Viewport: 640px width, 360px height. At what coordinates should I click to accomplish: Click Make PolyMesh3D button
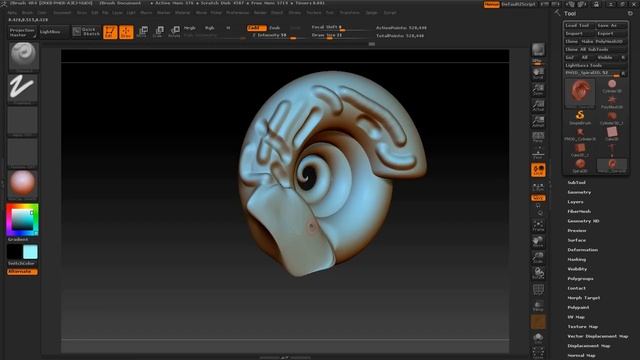[x=603, y=41]
